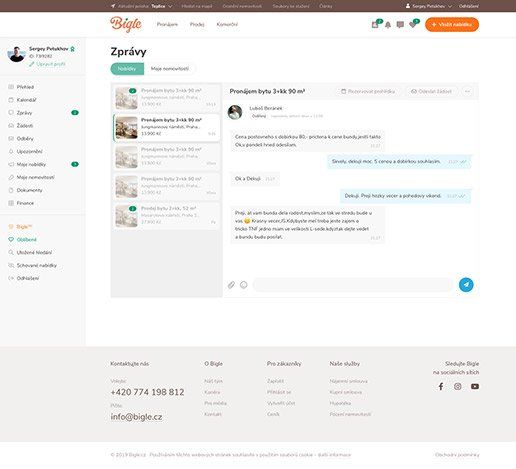Viewport: 516px width, 469px height.
Task: Expand the Teplice location dropdown
Action: (162, 6)
